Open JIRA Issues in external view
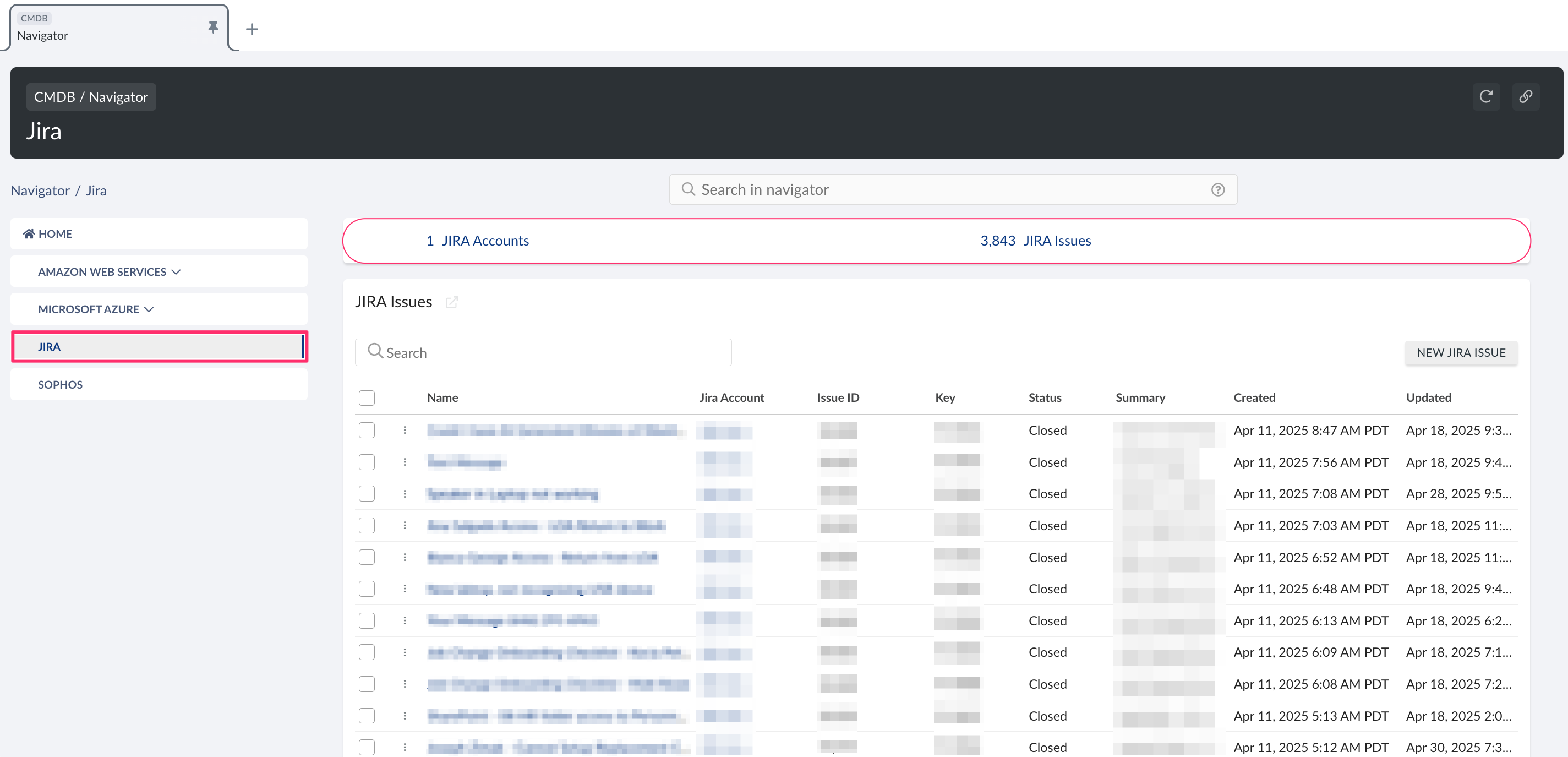The image size is (1568, 757). 452,302
